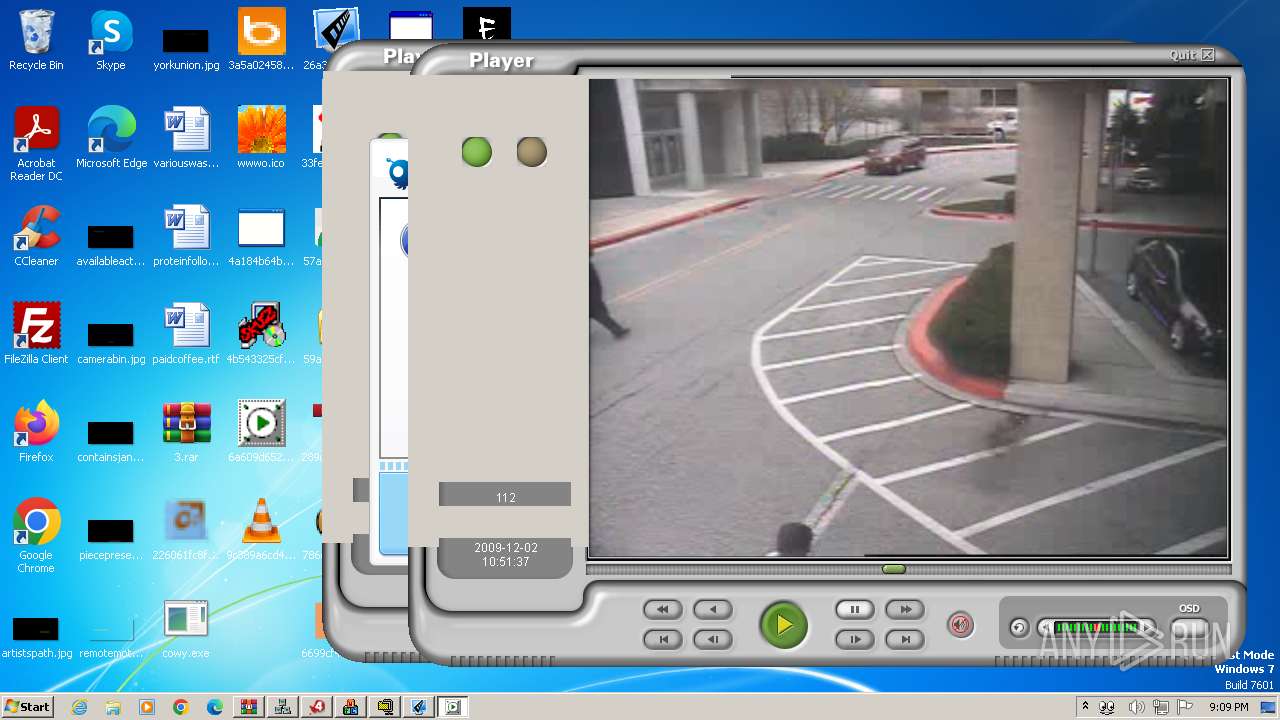Open Chrome from the taskbar

point(181,707)
